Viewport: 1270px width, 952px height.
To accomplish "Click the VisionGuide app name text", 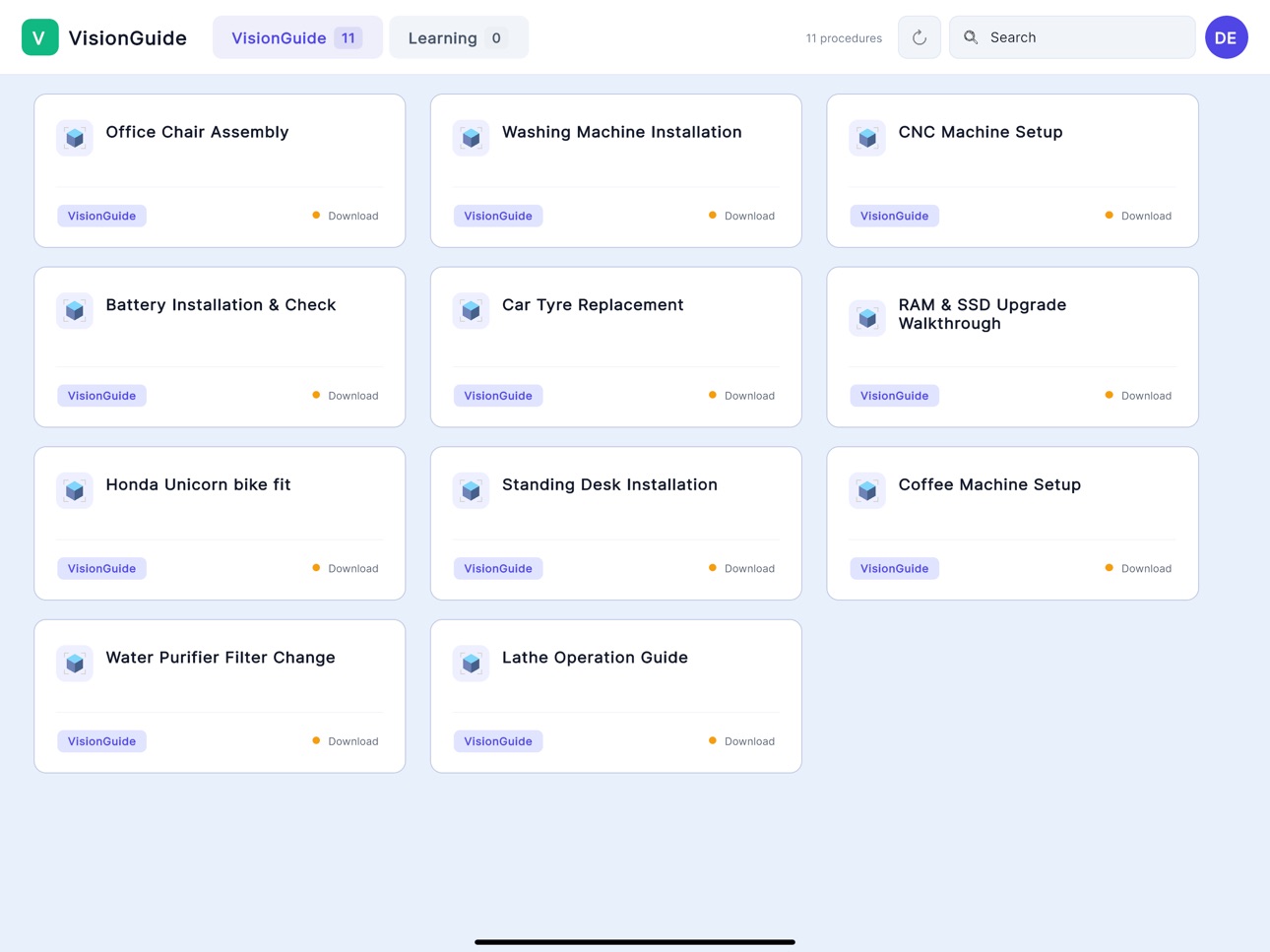I will [127, 37].
